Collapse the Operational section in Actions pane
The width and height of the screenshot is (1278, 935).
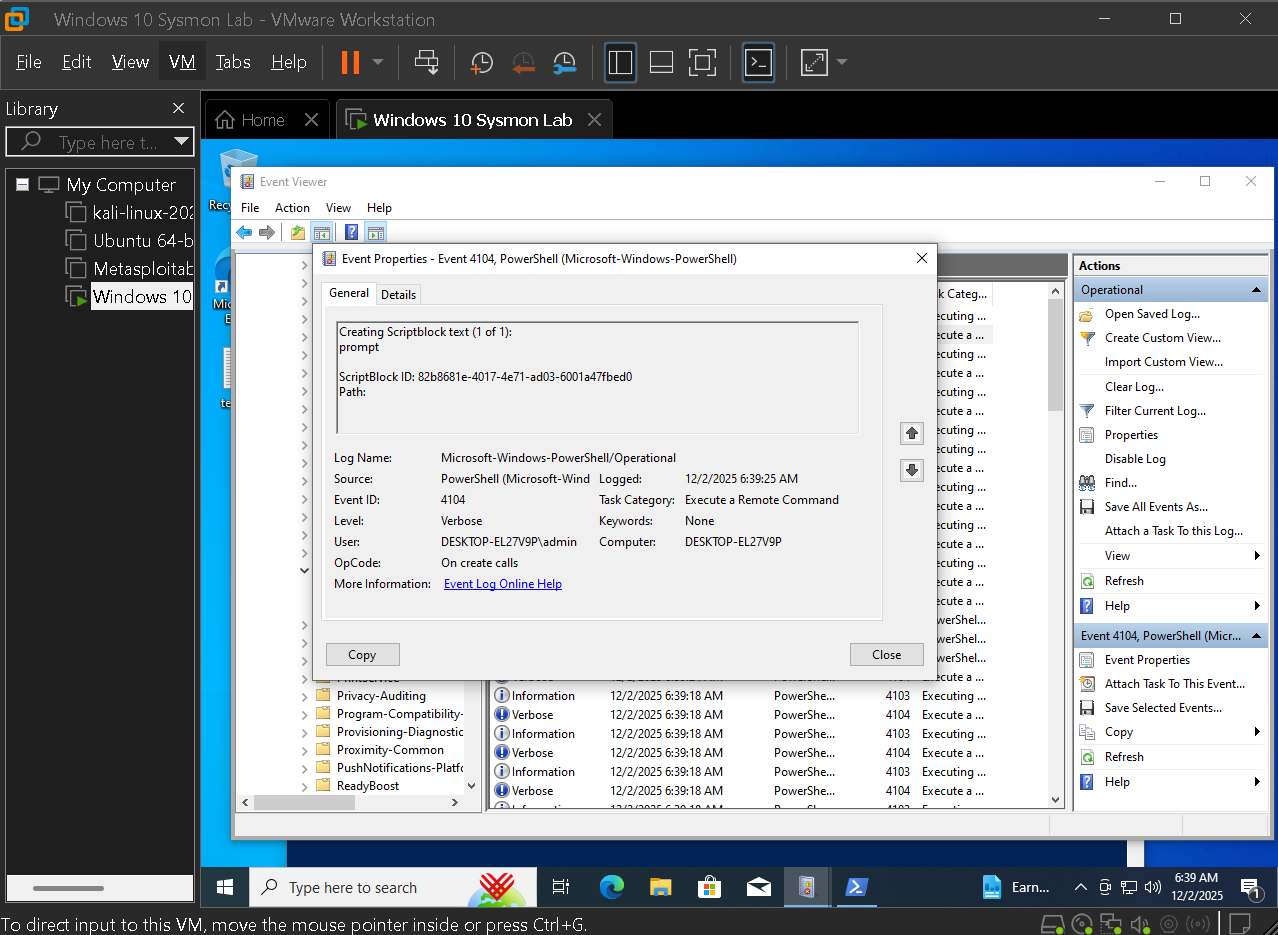1258,289
